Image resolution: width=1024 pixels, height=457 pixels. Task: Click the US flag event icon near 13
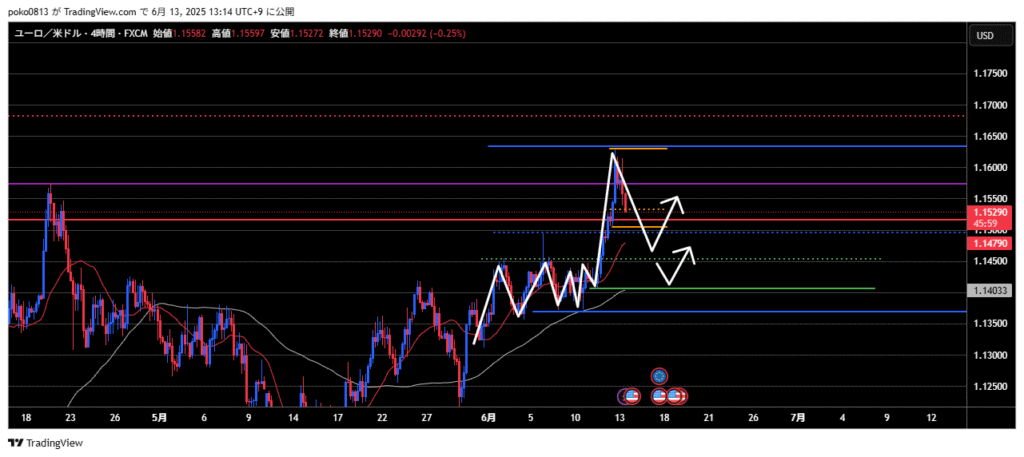pos(630,396)
